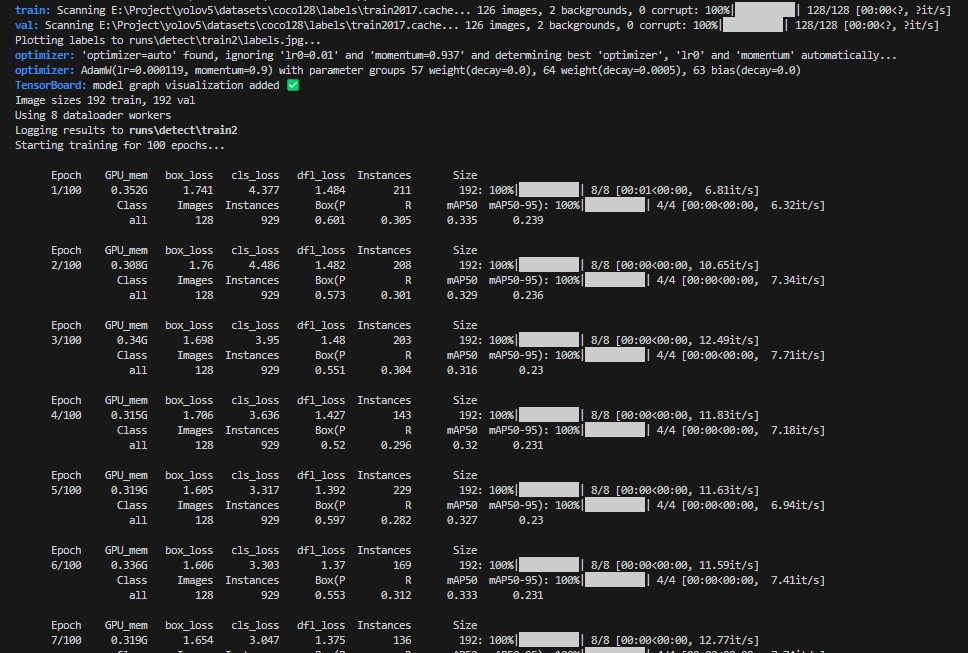The height and width of the screenshot is (653, 968).
Task: Click Instances value 169 in epoch 6
Action: [x=400, y=565]
